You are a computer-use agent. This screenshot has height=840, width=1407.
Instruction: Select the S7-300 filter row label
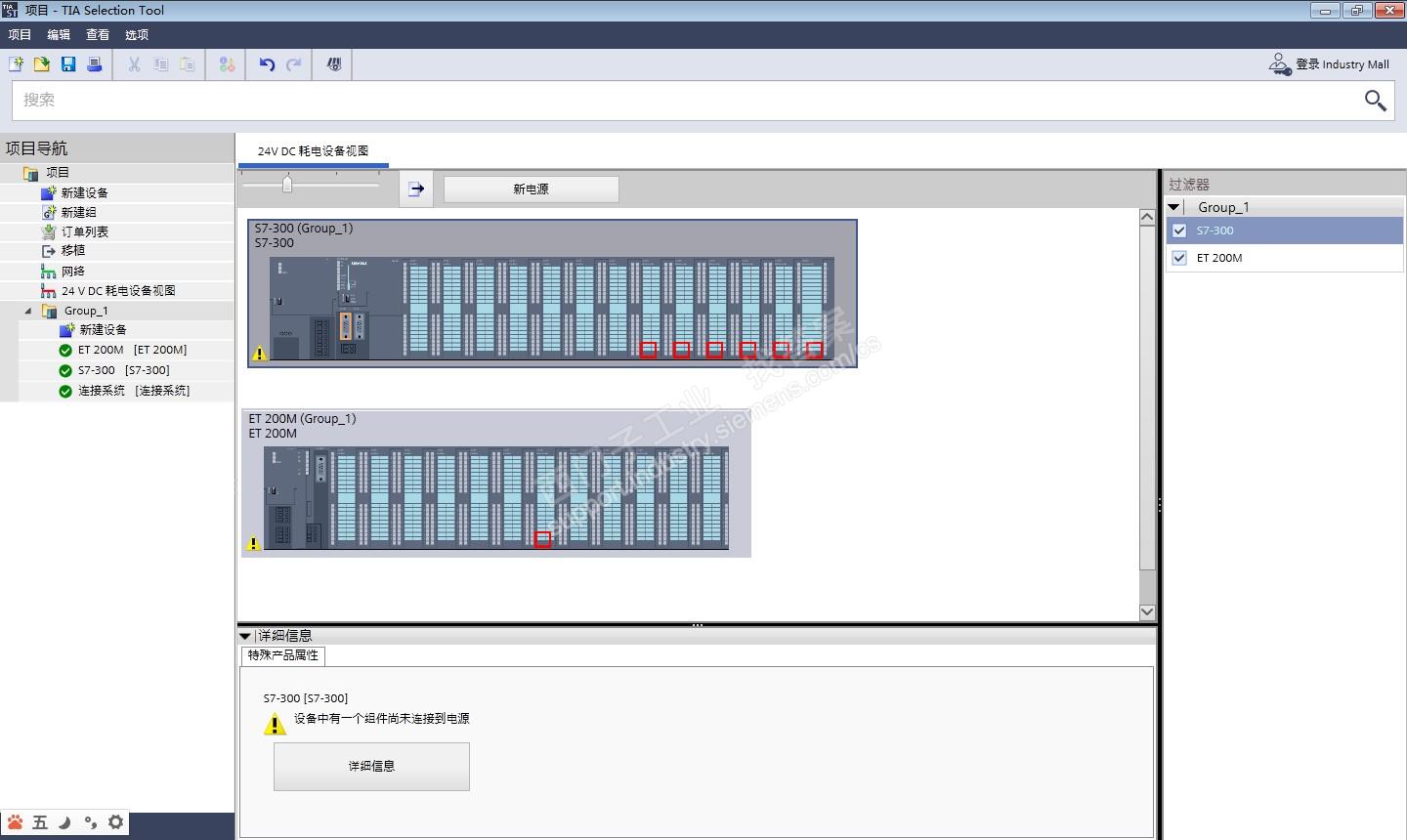[1215, 231]
